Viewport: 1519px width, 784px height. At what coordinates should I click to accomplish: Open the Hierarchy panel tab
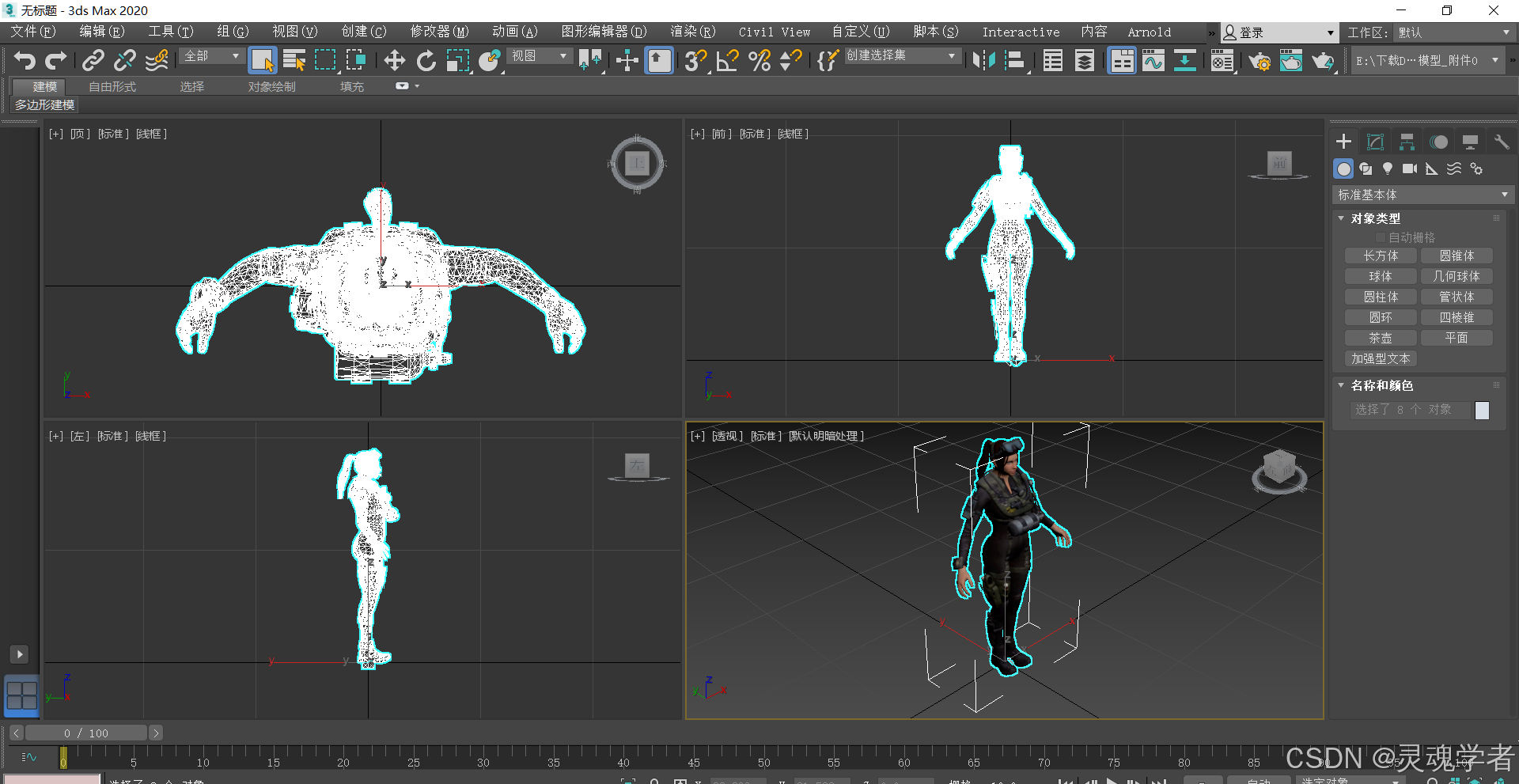pos(1407,142)
